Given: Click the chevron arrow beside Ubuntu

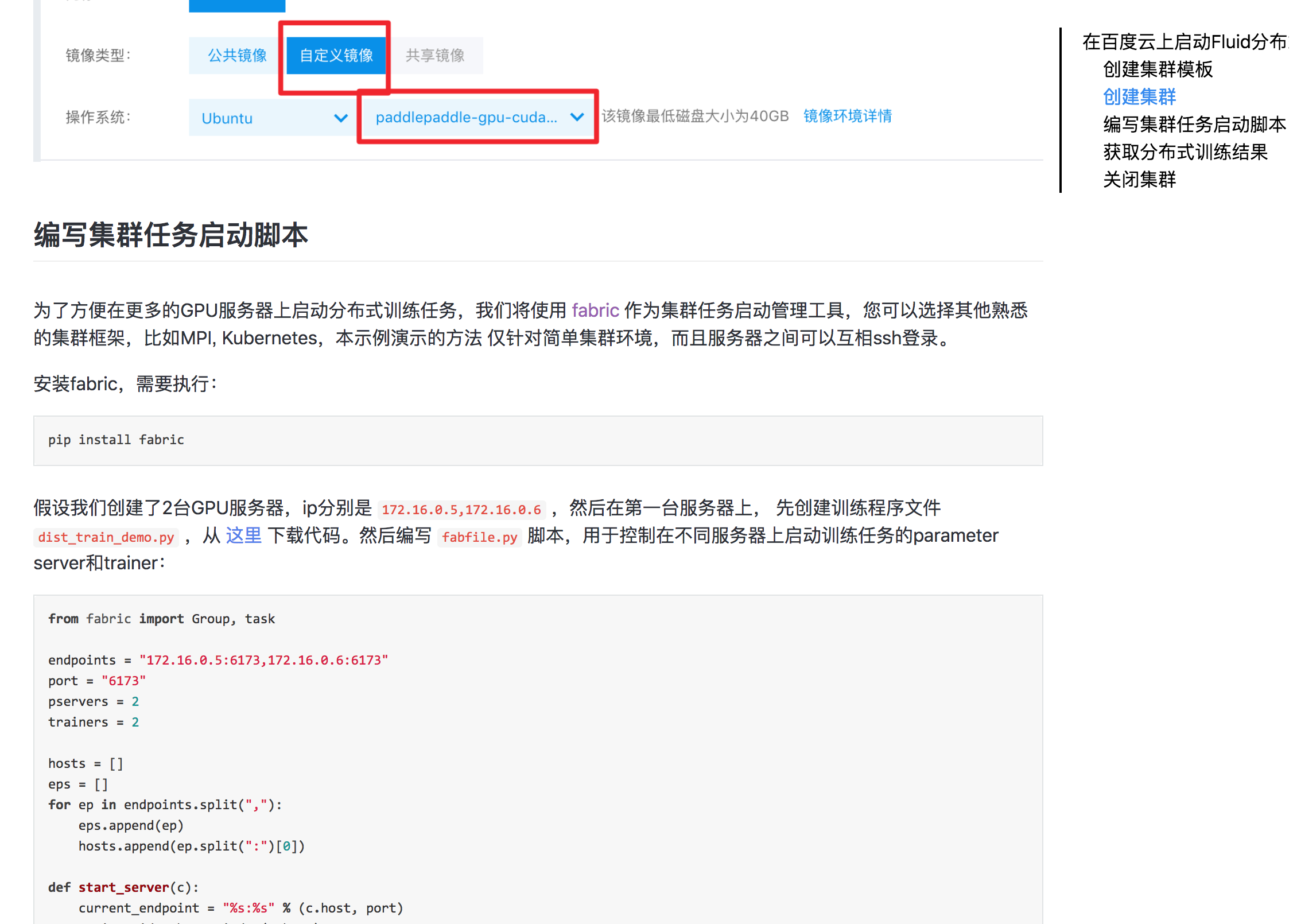Looking at the screenshot, I should [x=341, y=118].
